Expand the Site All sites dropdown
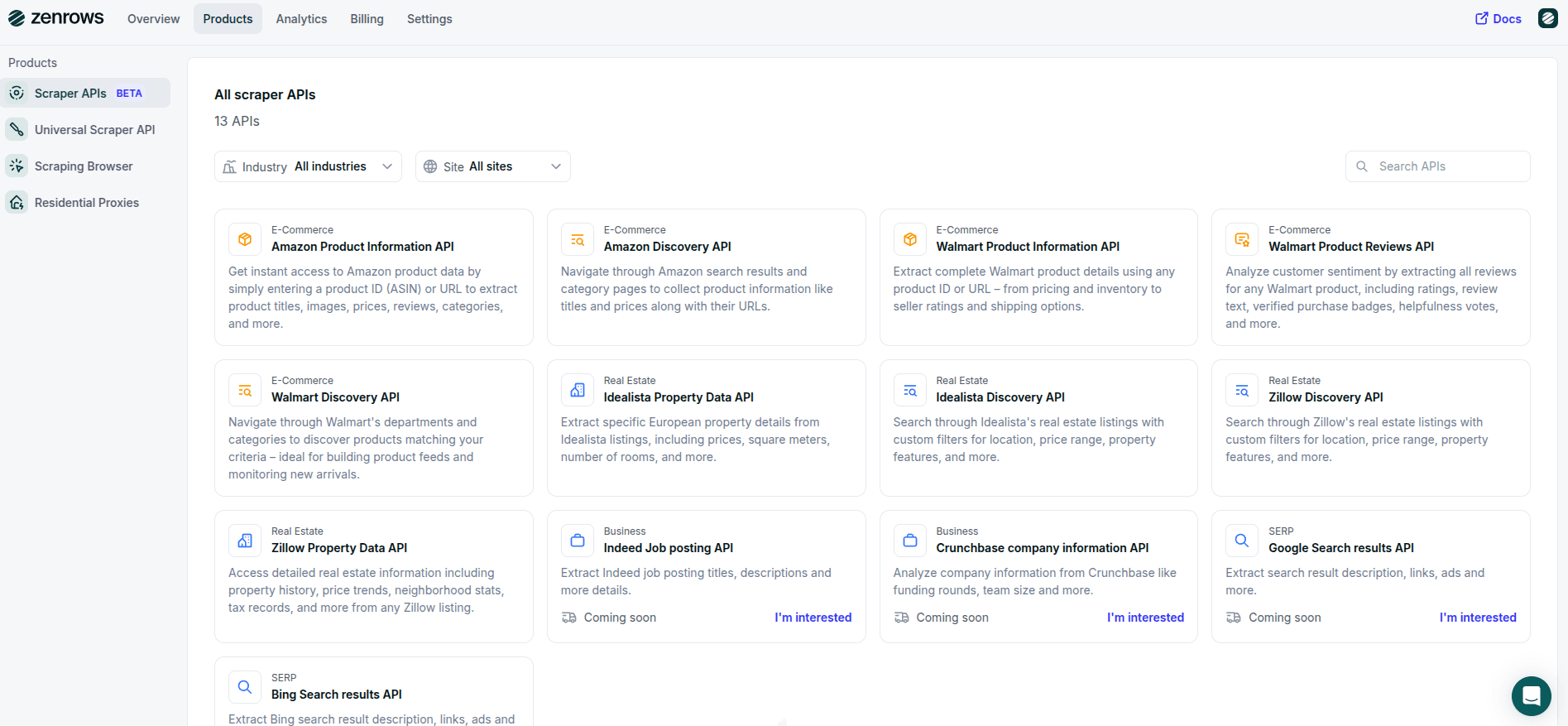The image size is (1568, 726). tap(493, 166)
